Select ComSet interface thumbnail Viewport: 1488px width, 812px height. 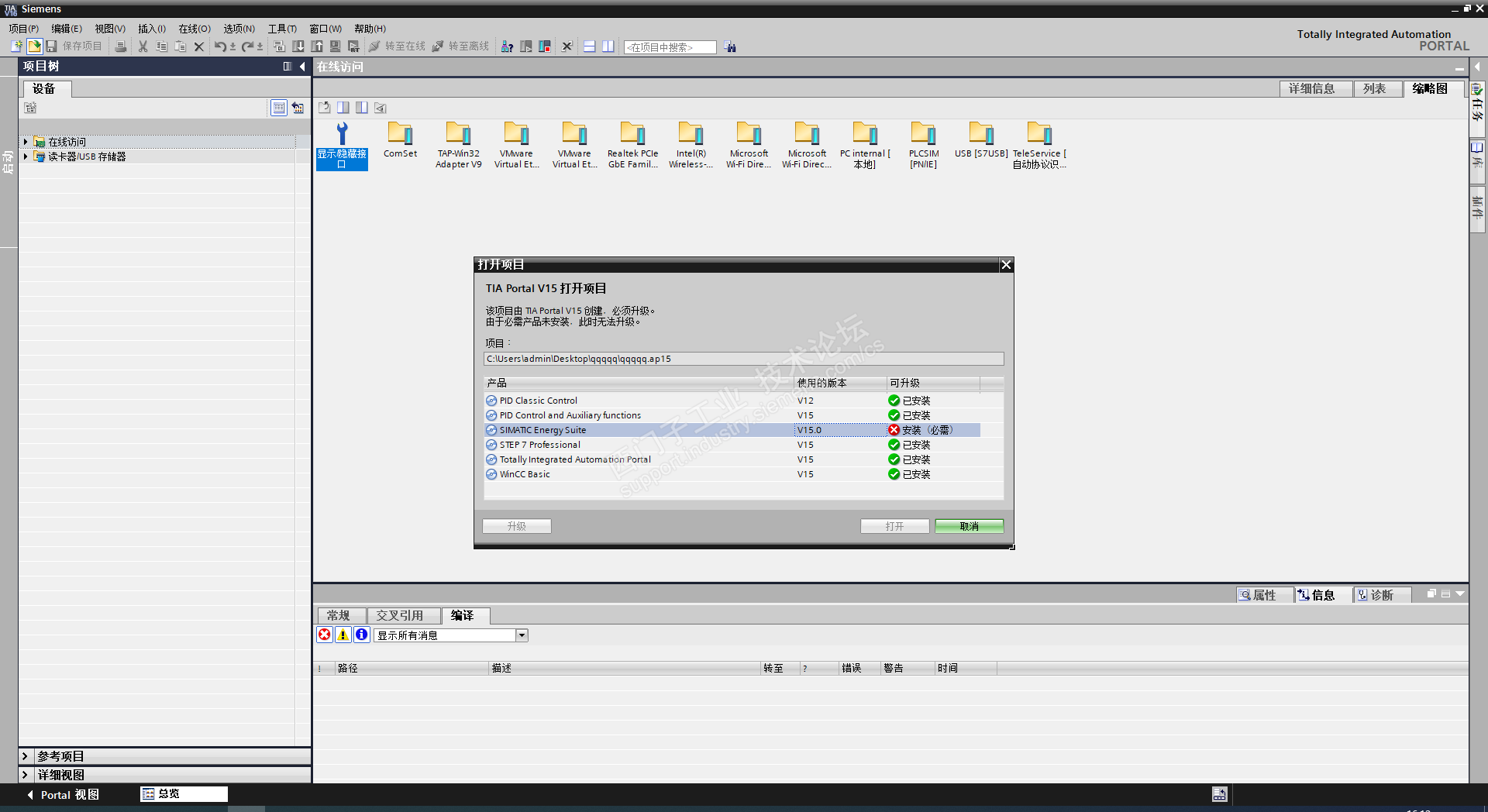(400, 139)
